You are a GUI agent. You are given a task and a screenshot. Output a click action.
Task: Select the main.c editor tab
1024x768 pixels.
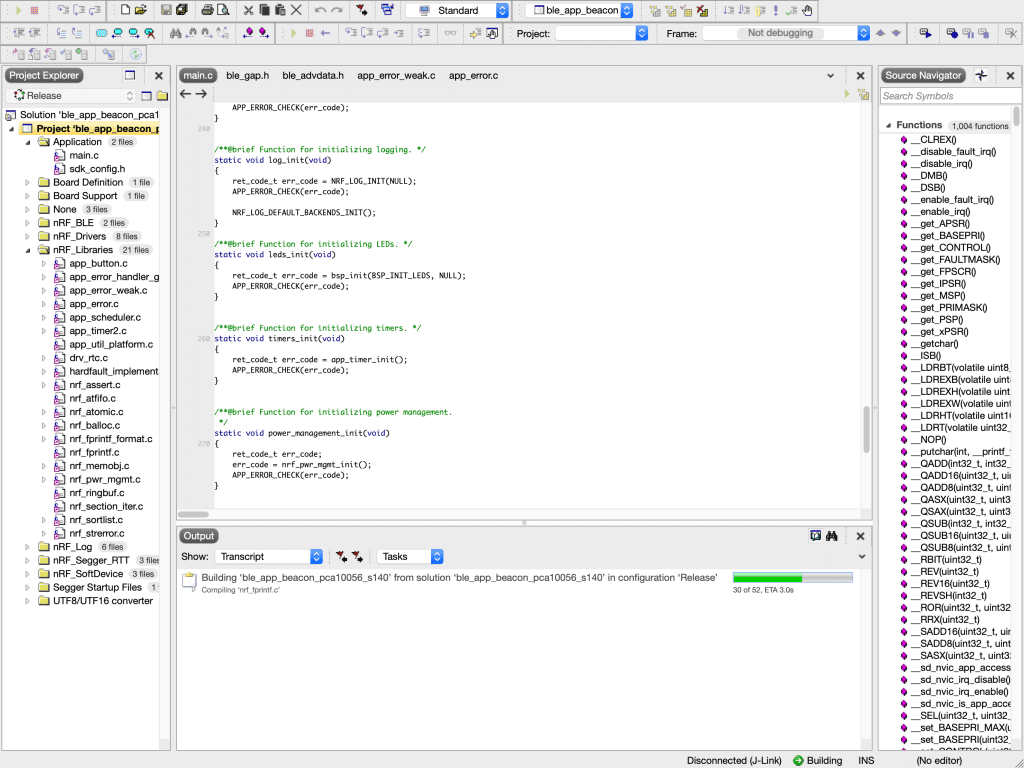[198, 75]
